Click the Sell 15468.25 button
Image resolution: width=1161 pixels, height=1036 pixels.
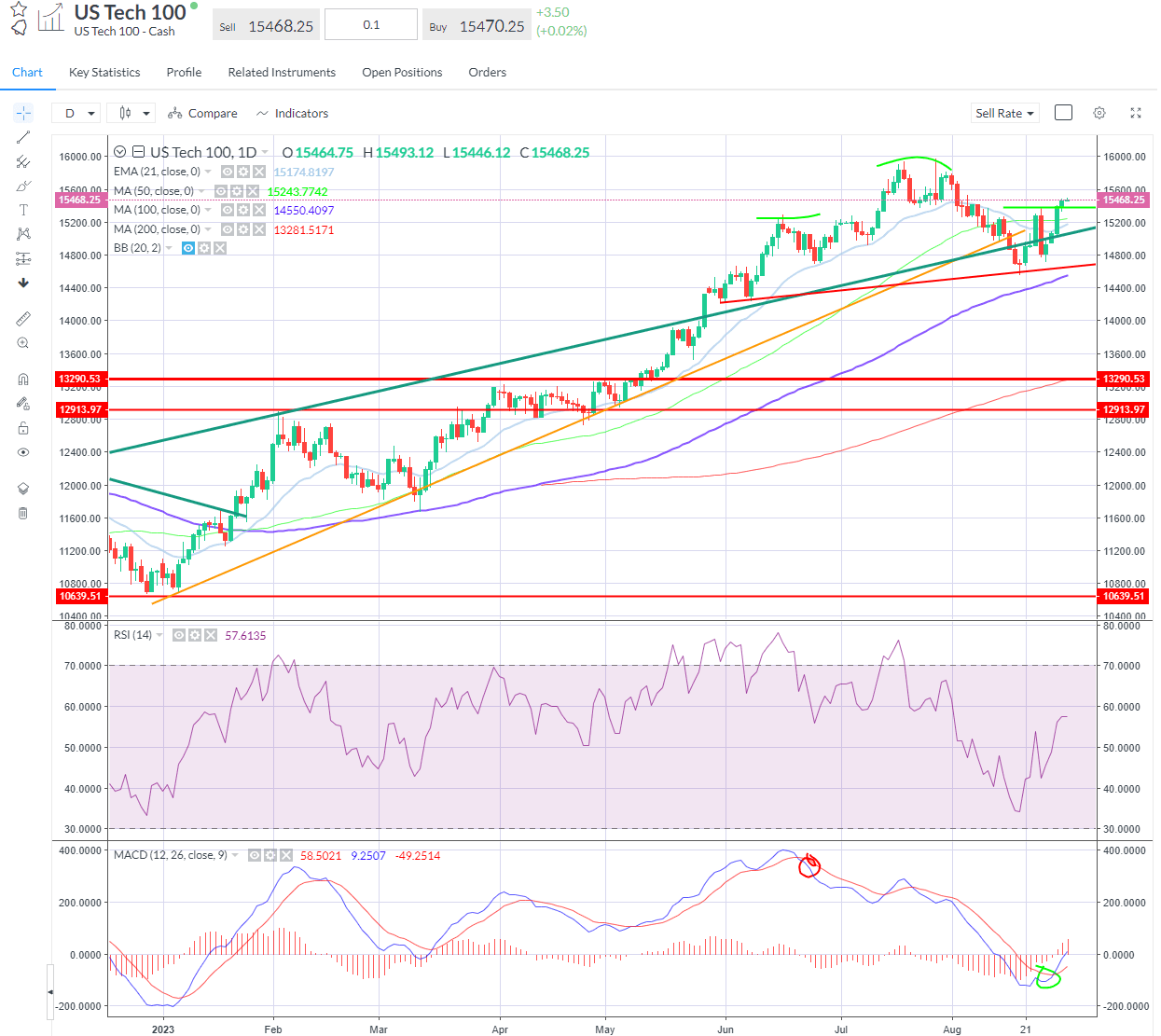(266, 26)
